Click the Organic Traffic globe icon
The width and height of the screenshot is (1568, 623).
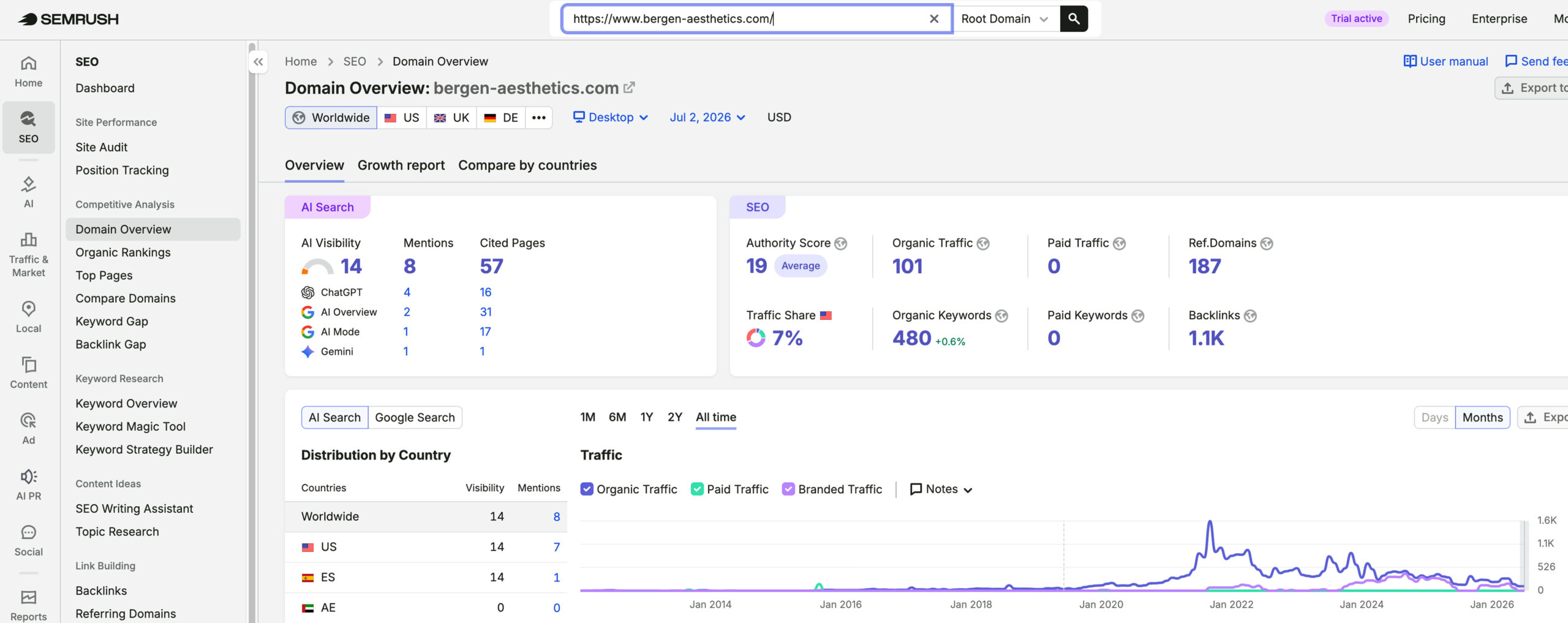[x=983, y=244]
